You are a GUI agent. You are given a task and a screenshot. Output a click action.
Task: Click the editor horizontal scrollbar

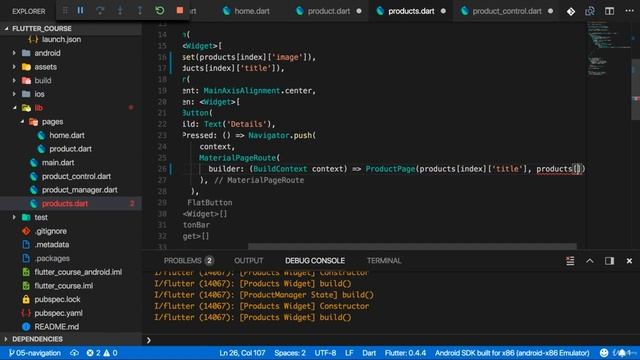(412, 247)
